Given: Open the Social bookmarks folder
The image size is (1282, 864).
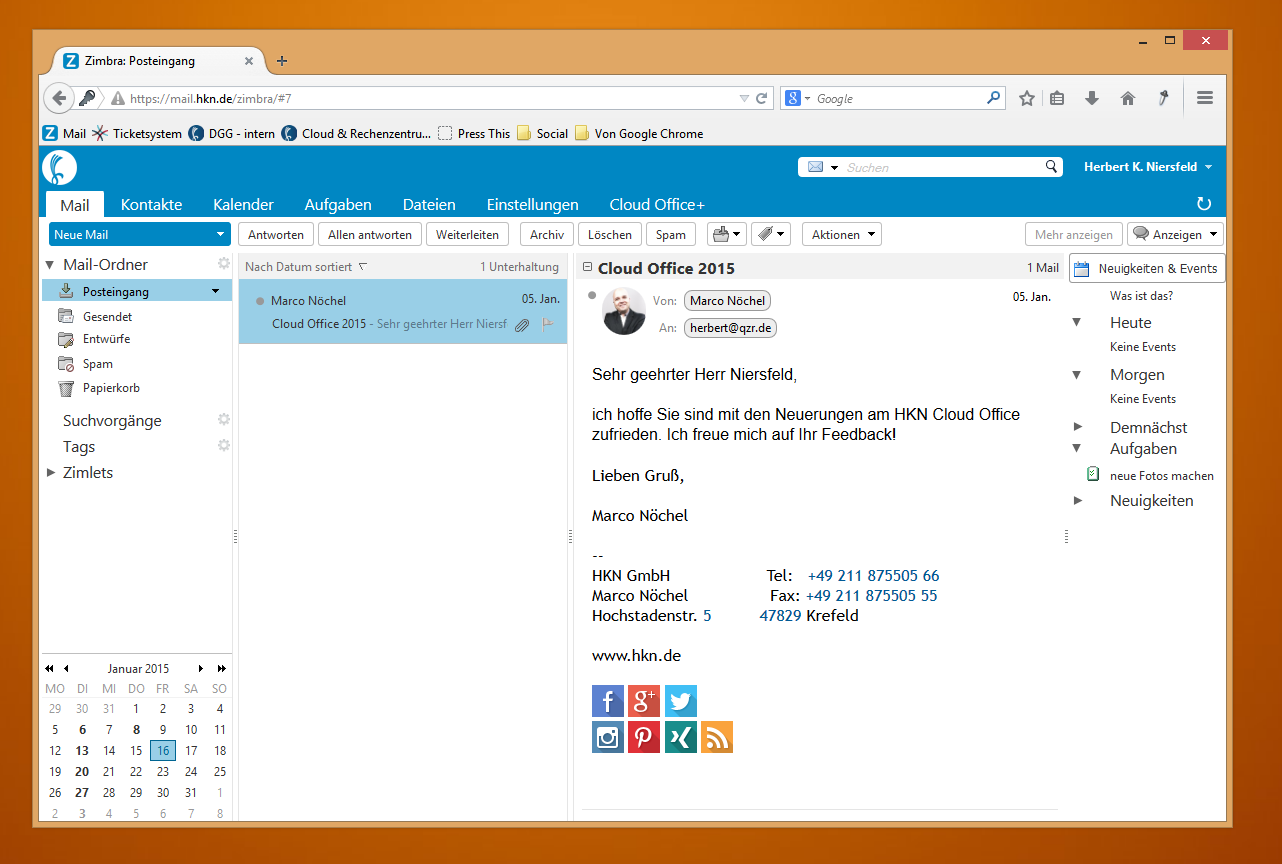Looking at the screenshot, I should pyautogui.click(x=542, y=133).
